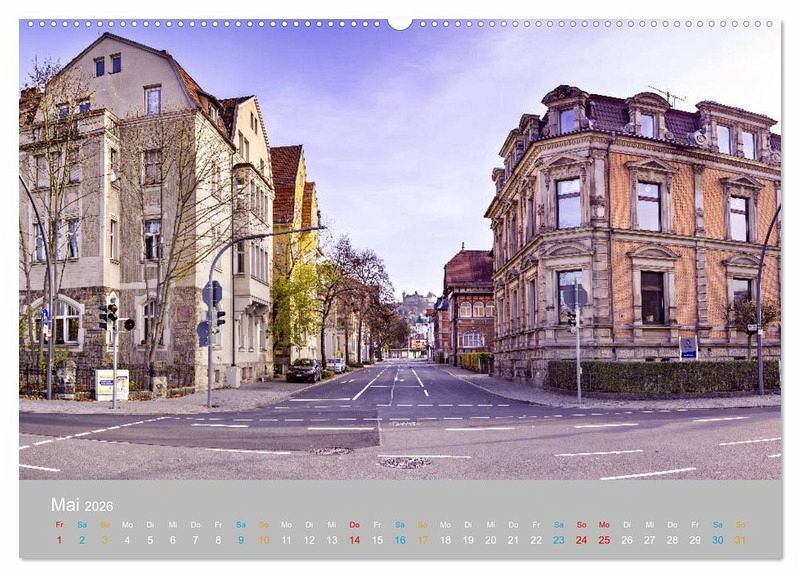Select date 3 in the calendar strip
The image size is (800, 577).
(105, 540)
